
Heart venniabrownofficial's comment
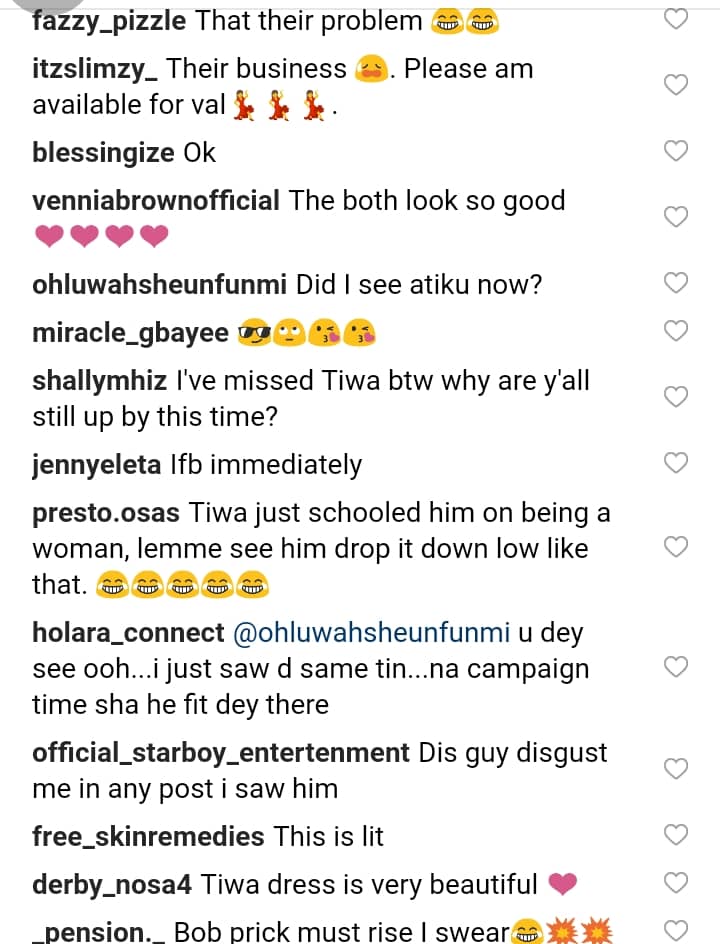coord(677,217)
